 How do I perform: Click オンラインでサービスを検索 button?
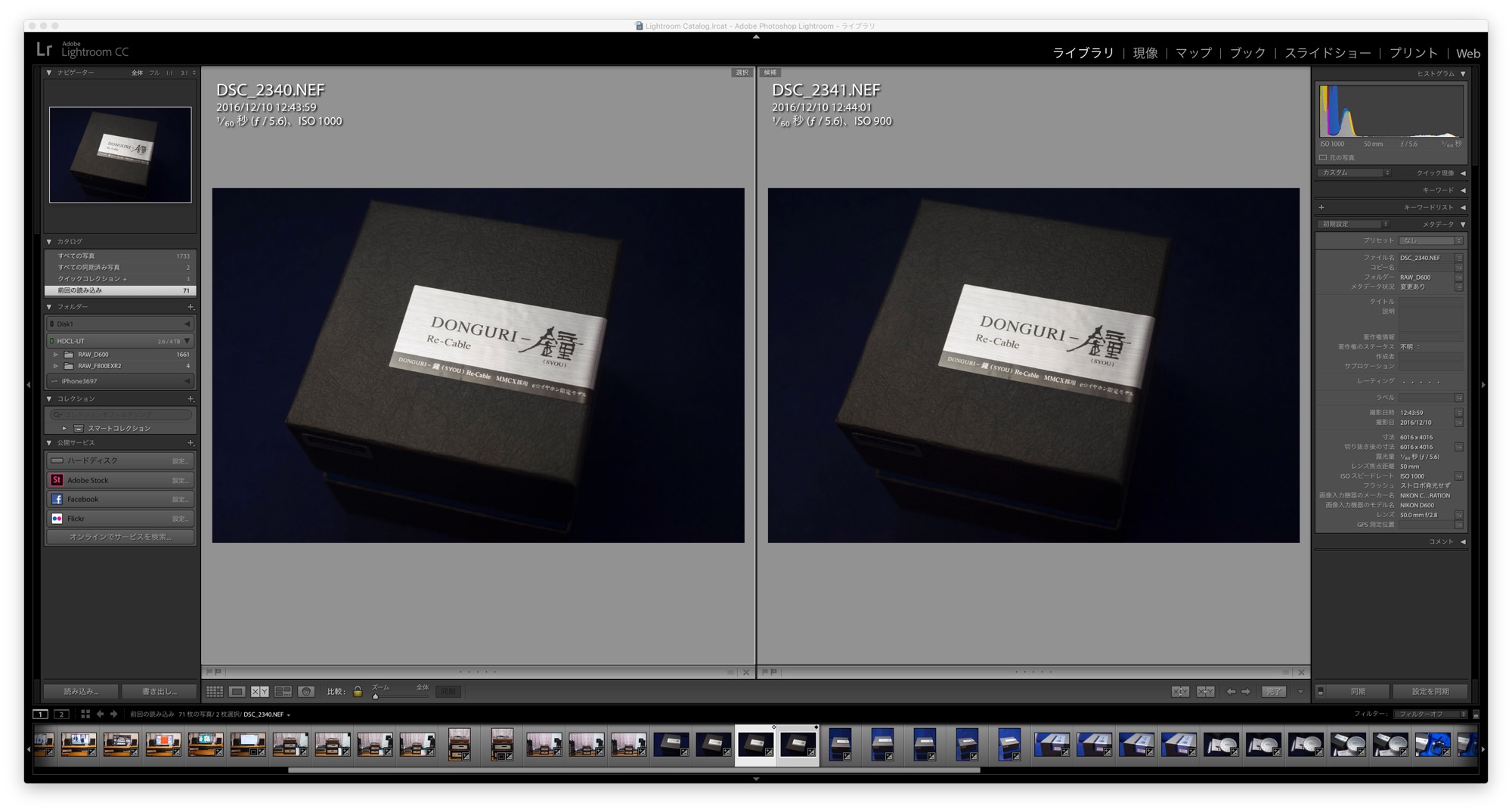[120, 537]
